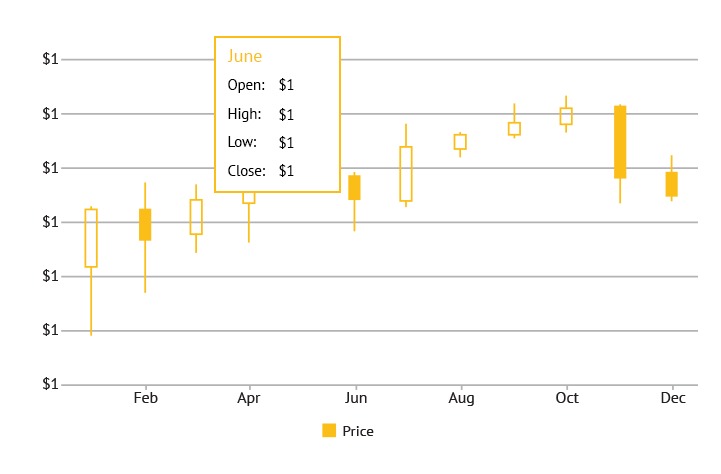Click the October hollow candlestick
721x474 pixels.
point(566,116)
